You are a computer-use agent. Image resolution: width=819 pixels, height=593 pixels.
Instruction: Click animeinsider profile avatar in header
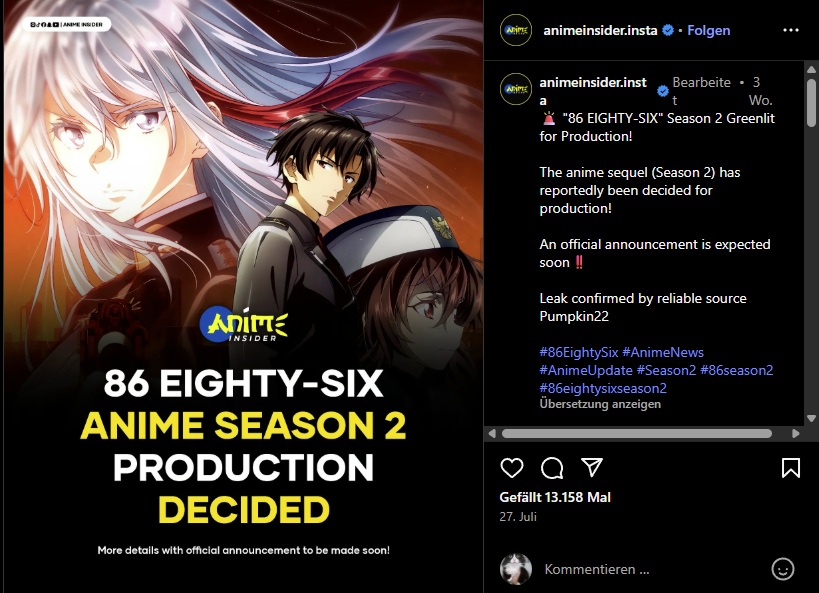[x=516, y=30]
